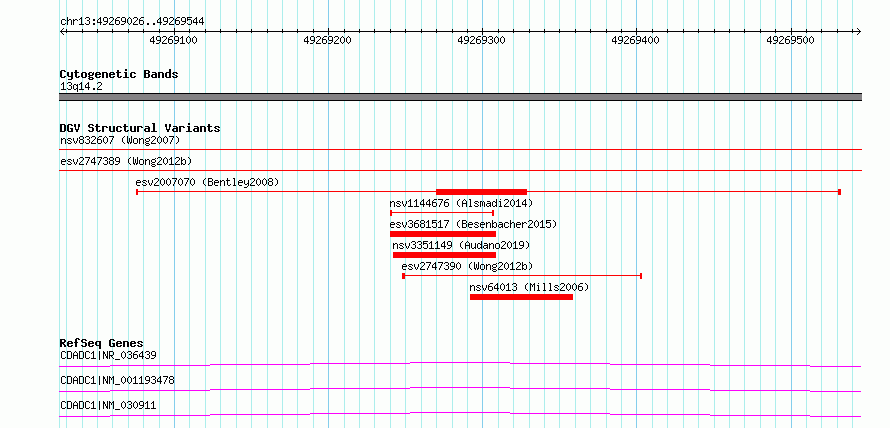Open variant nsv3351149 (Audano2019) label
Viewport: 890px width, 428px height.
(461, 245)
